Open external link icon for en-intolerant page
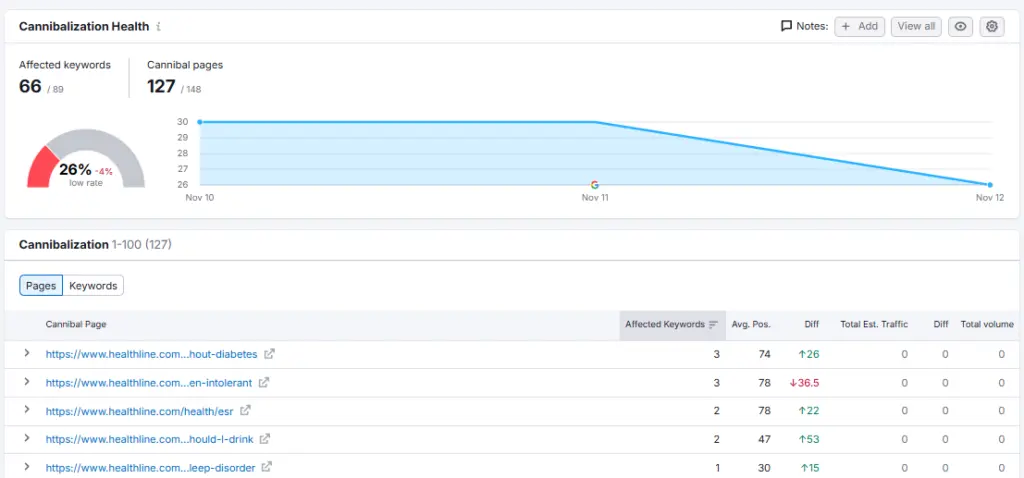Viewport: 1024px width, 478px height. [x=264, y=382]
